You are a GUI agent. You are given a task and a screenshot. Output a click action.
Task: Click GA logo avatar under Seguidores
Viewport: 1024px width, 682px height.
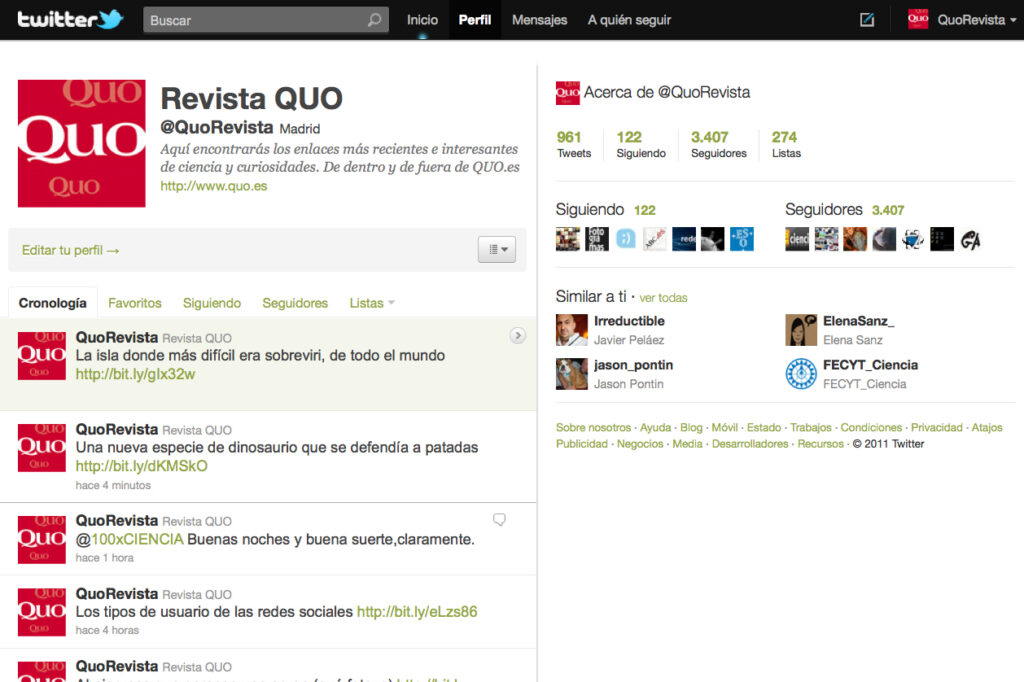coord(971,239)
